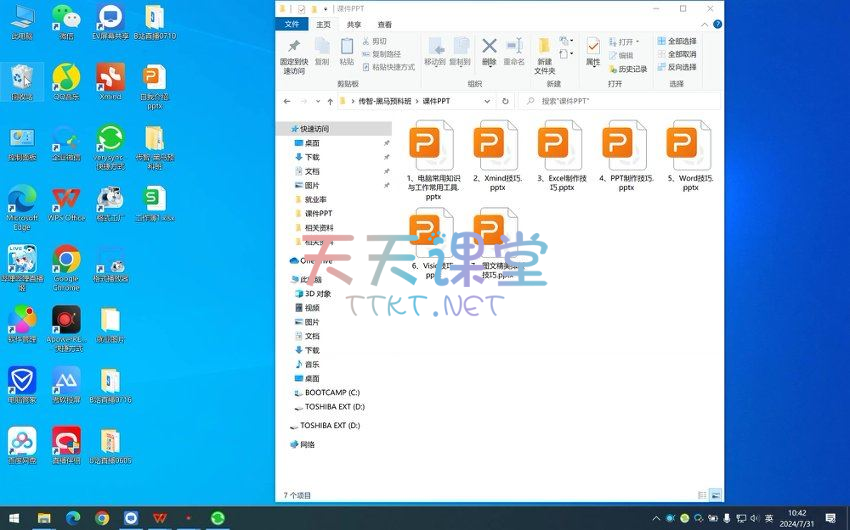The image size is (850, 530).
Task: Click the refresh button beside address bar
Action: (x=506, y=101)
